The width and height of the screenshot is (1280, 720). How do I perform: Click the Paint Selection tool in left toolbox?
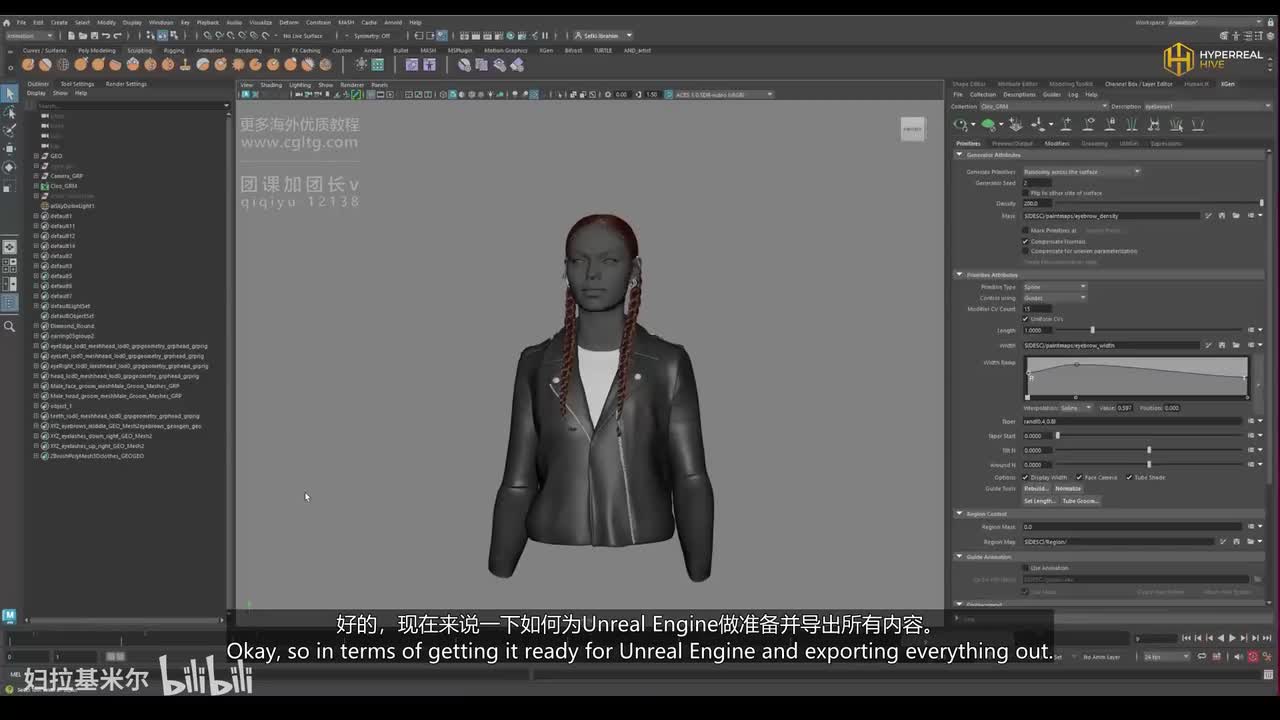point(10,130)
